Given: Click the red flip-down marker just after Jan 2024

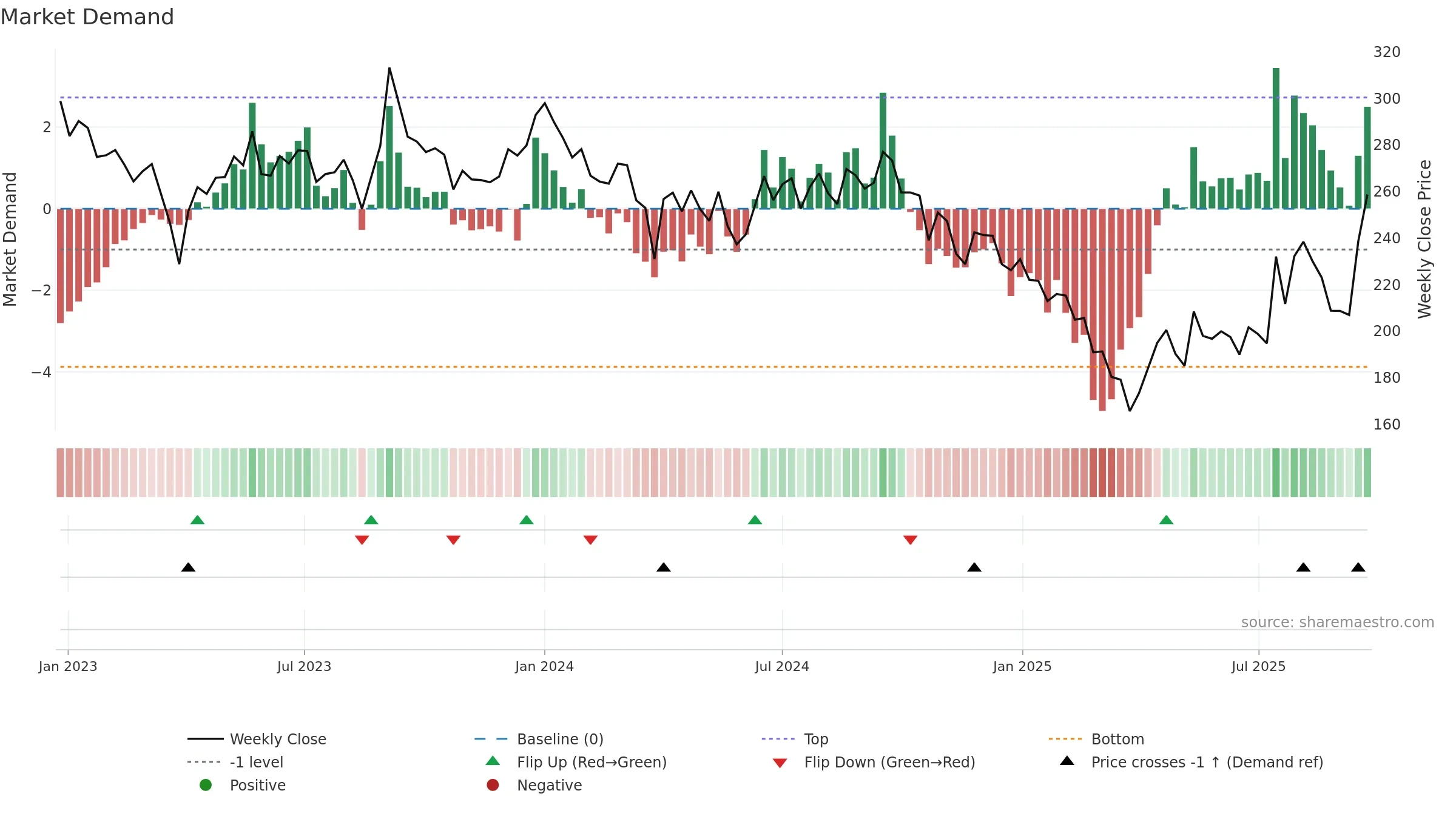Looking at the screenshot, I should coord(590,539).
